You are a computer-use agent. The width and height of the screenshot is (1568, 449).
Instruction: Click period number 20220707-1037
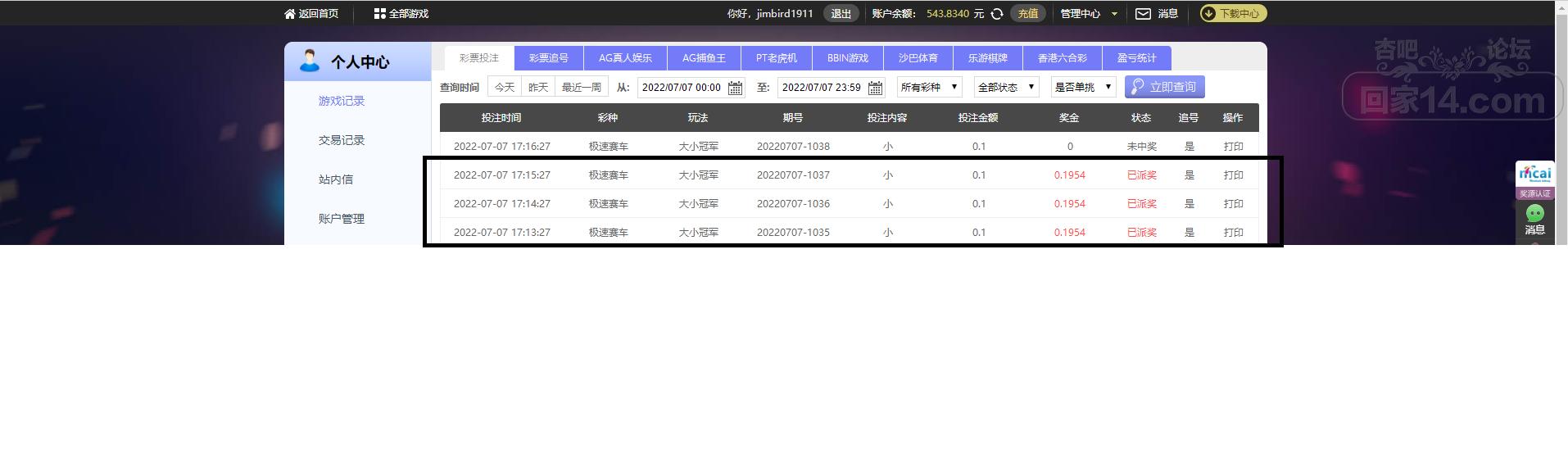pos(793,175)
